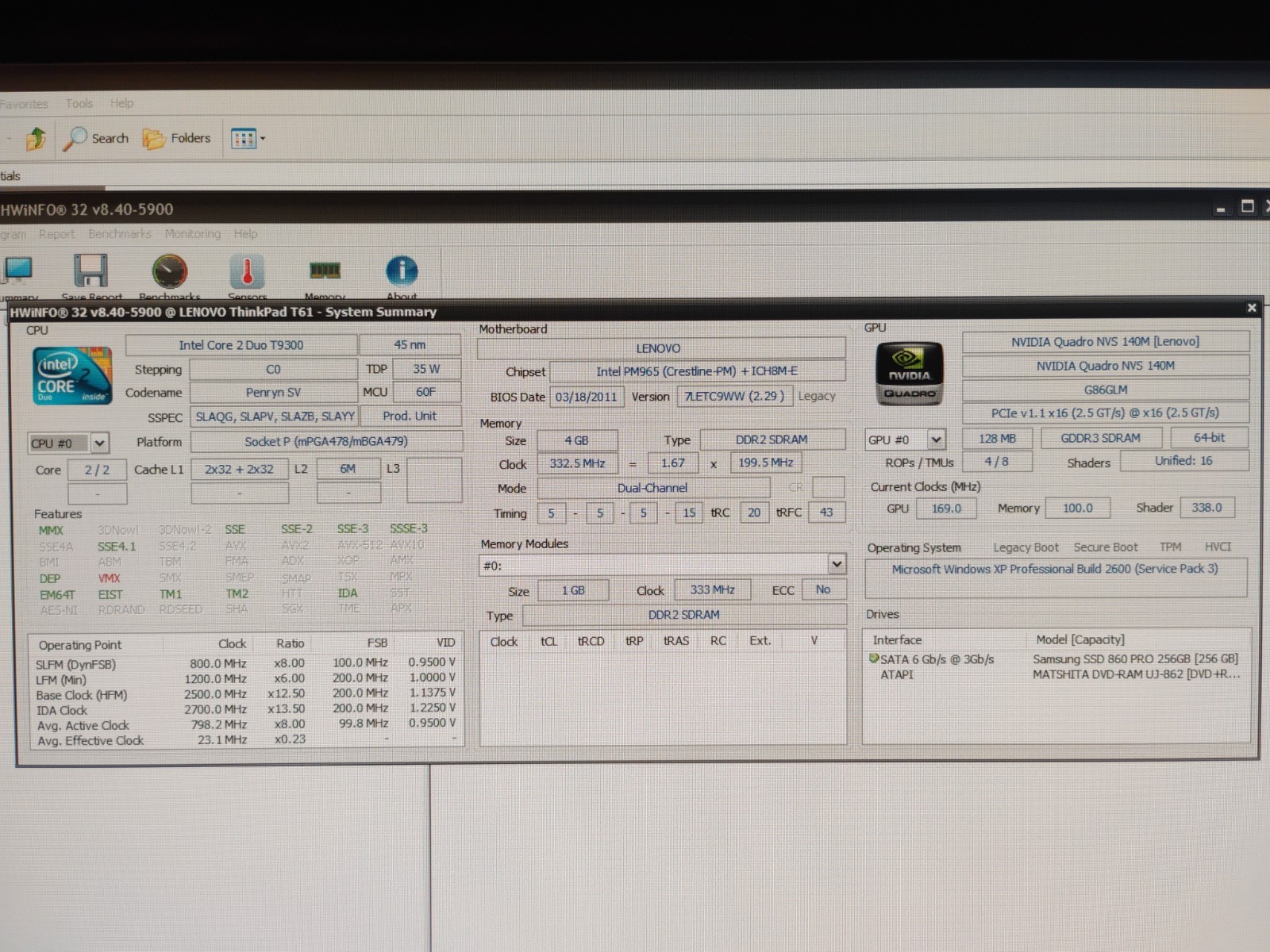Click the Intel Core 2 Duo logo
Image resolution: width=1270 pixels, height=952 pixels.
[x=72, y=375]
